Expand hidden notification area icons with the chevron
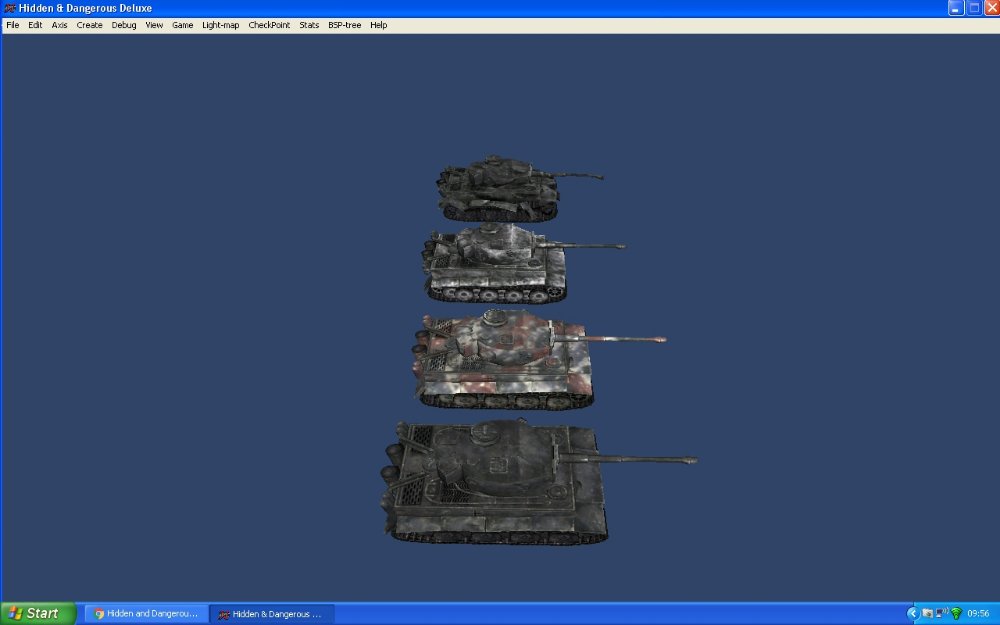Screen dimensions: 1000x625 [x=913, y=613]
